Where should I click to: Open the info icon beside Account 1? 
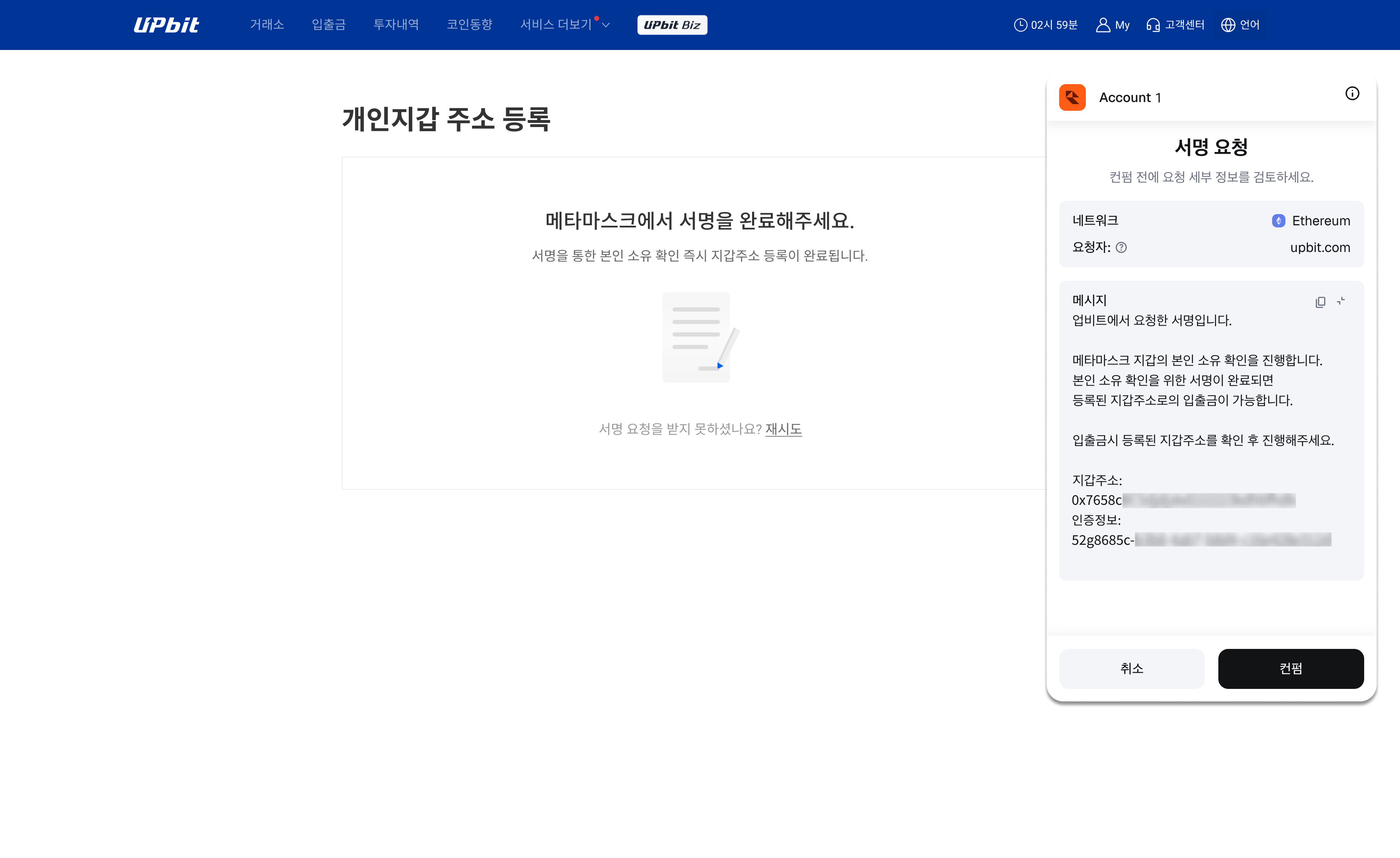[x=1352, y=93]
